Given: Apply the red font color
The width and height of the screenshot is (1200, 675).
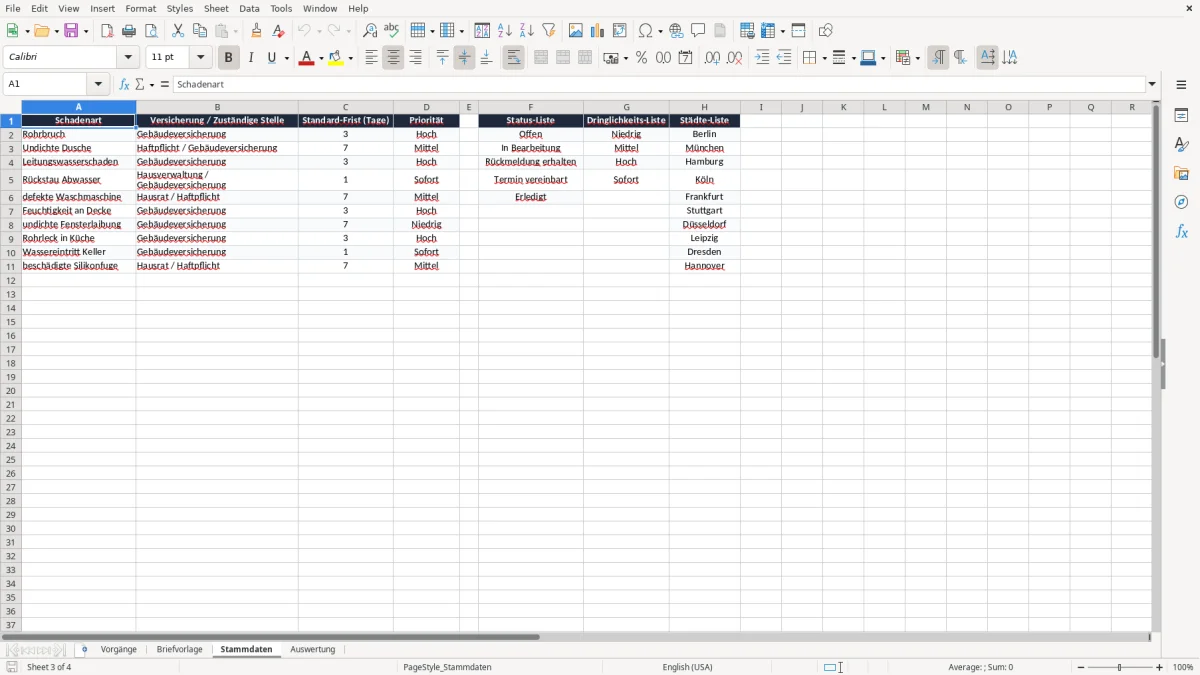Looking at the screenshot, I should tap(306, 58).
